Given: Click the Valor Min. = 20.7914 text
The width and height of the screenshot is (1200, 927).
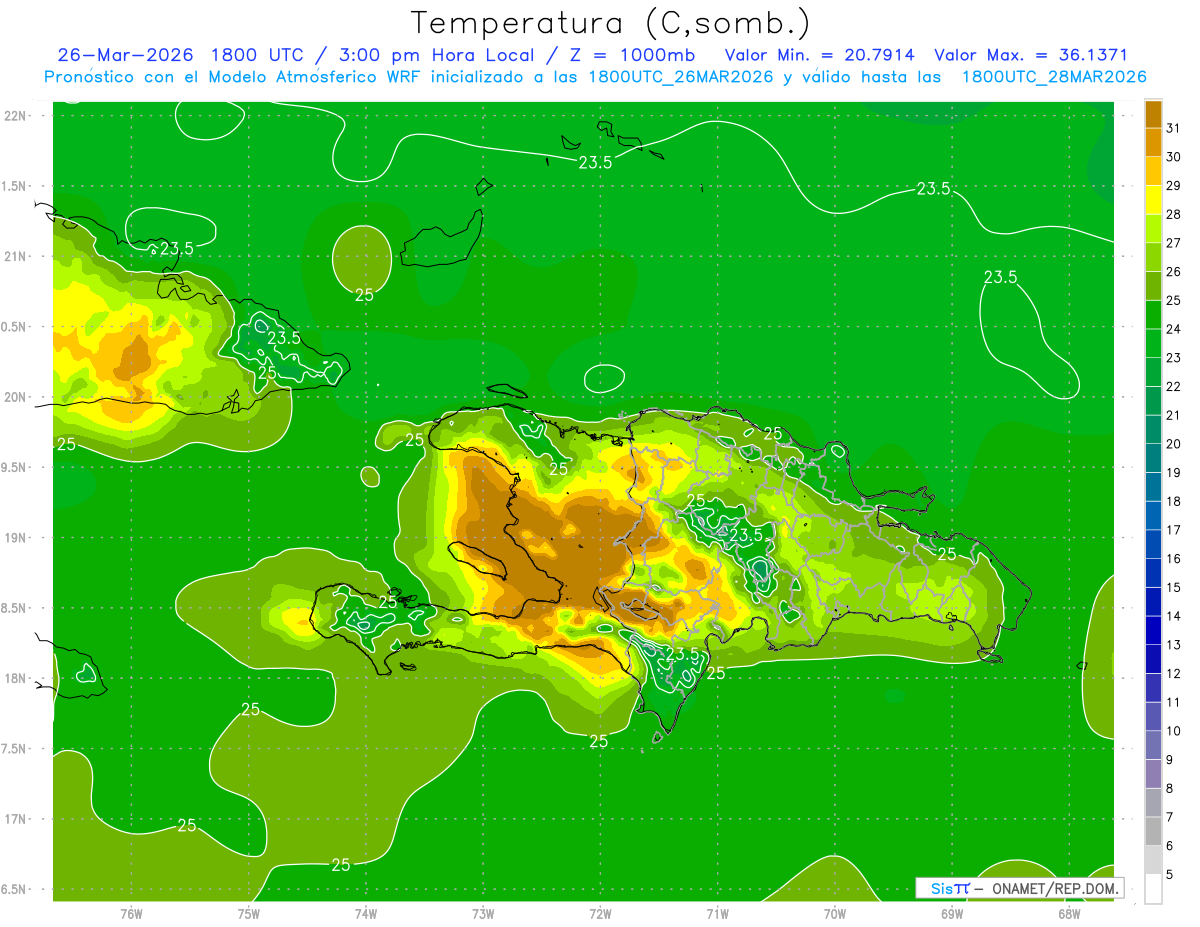Looking at the screenshot, I should [820, 55].
